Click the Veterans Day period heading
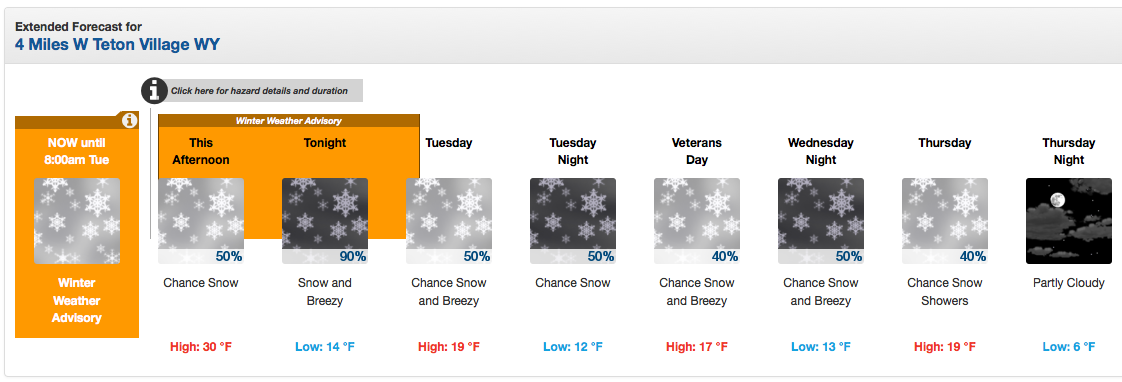Image resolution: width=1122 pixels, height=382 pixels. (697, 151)
